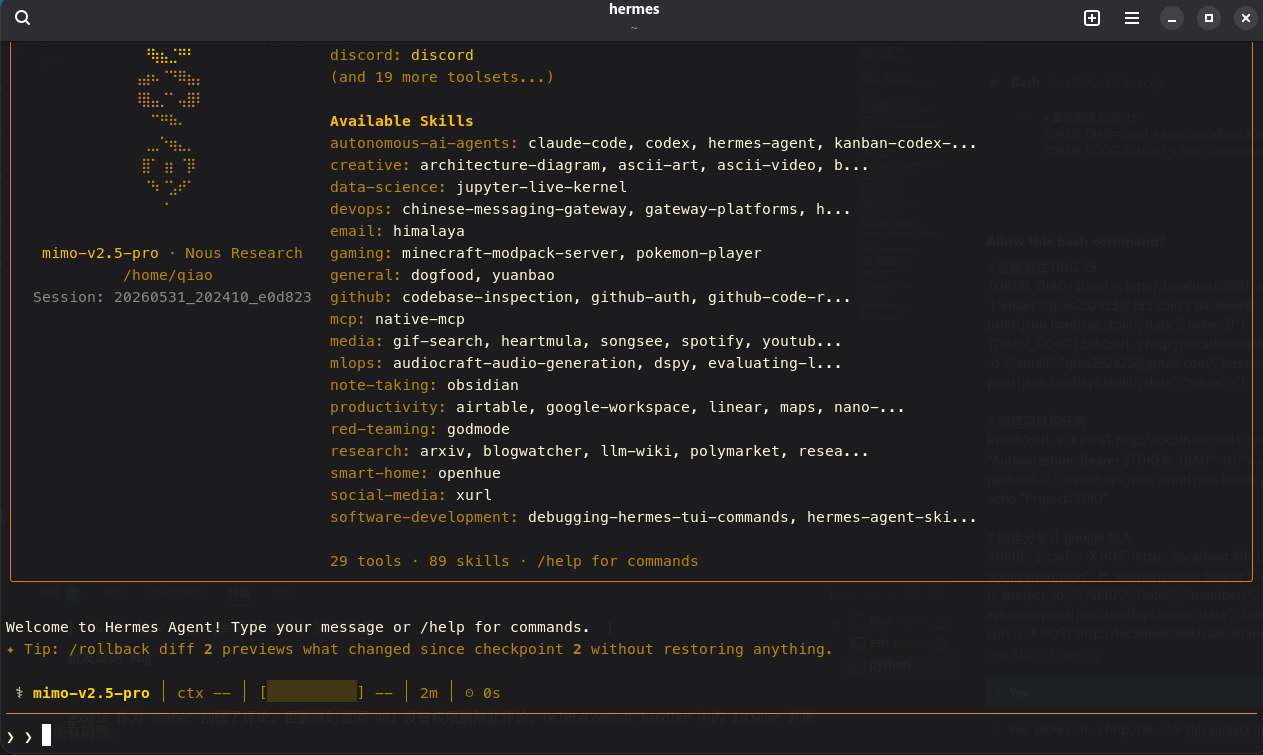Click the hermes window title

pyautogui.click(x=634, y=10)
